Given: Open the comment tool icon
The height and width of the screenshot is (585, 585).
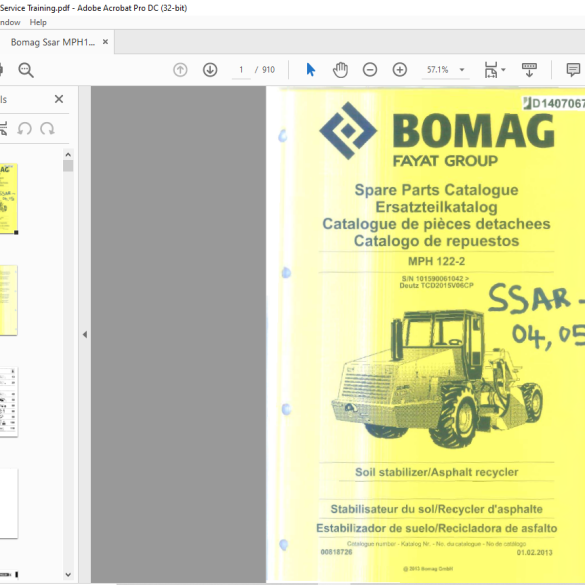Looking at the screenshot, I should point(573,70).
